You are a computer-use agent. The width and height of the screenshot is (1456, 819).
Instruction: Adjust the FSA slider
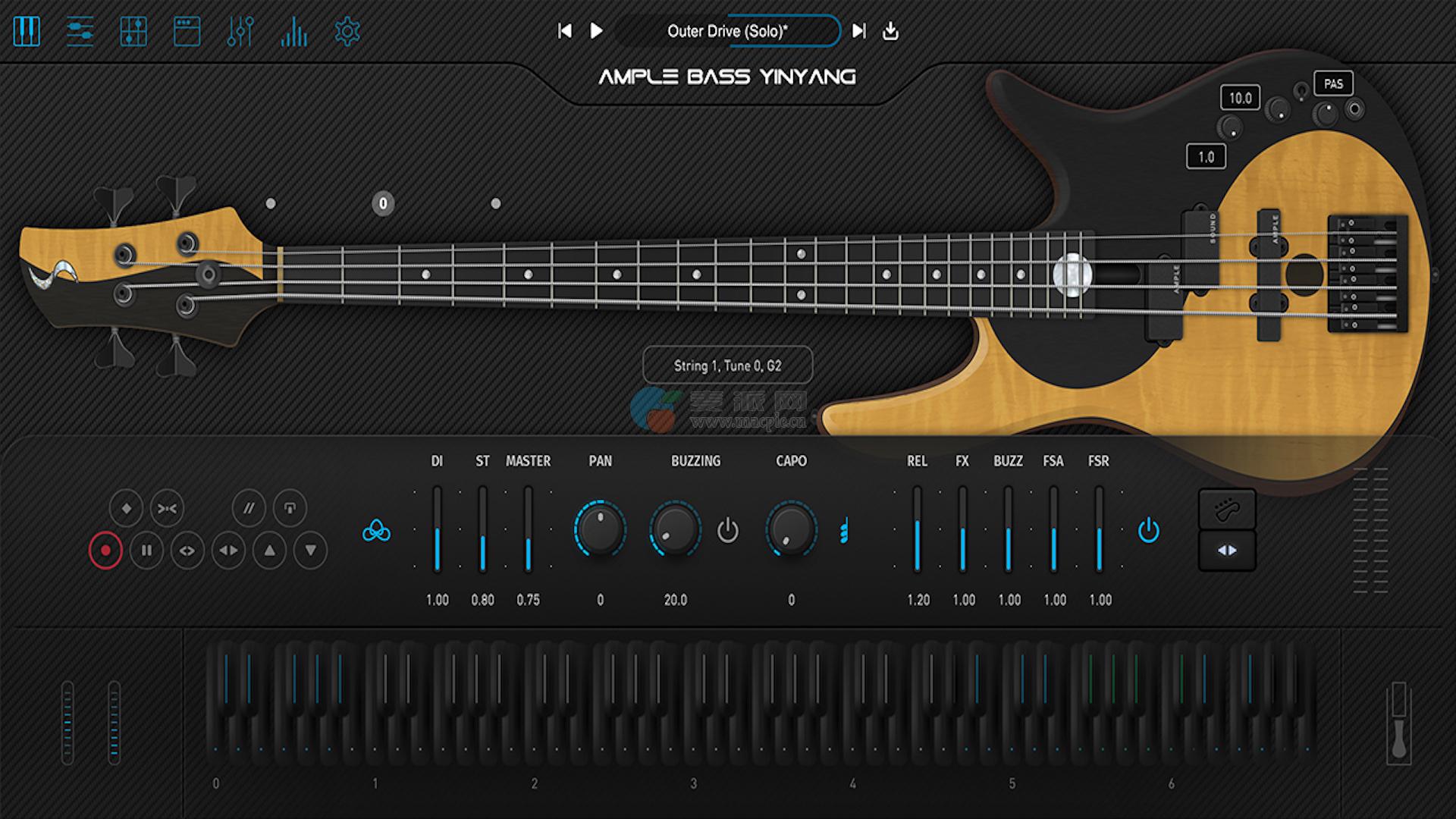click(1054, 529)
